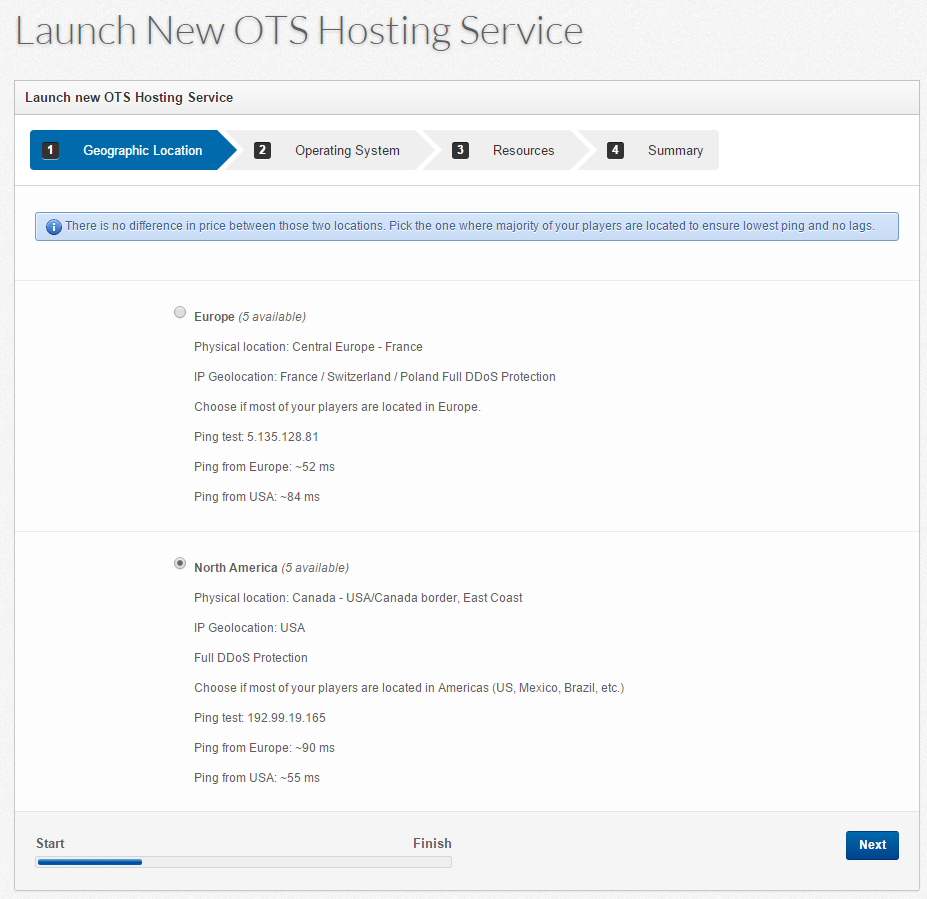Click the Finish label above progress bar
The width and height of the screenshot is (927, 899).
pyautogui.click(x=432, y=843)
